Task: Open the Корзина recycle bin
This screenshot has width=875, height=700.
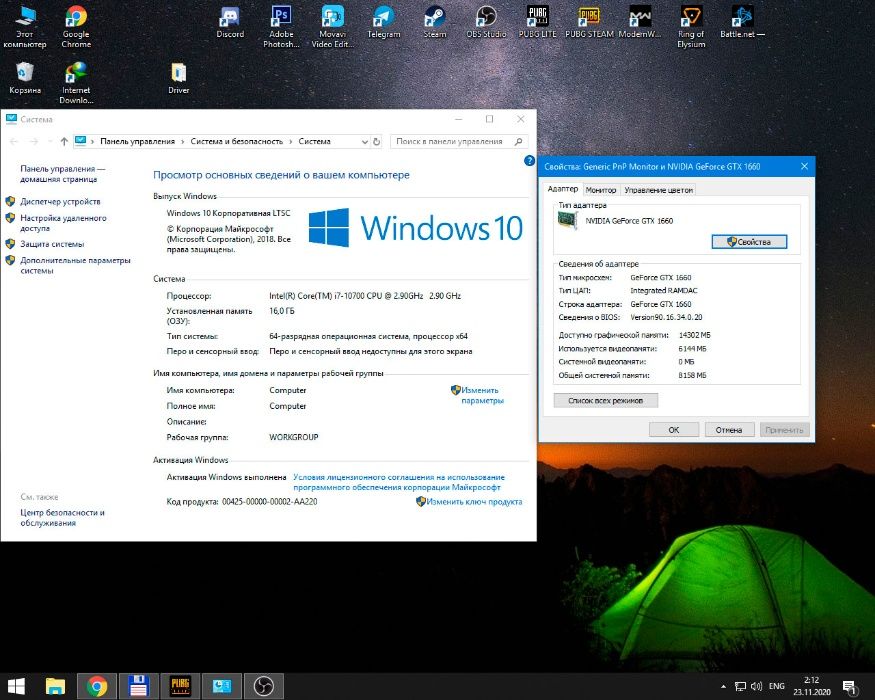Action: [25, 78]
